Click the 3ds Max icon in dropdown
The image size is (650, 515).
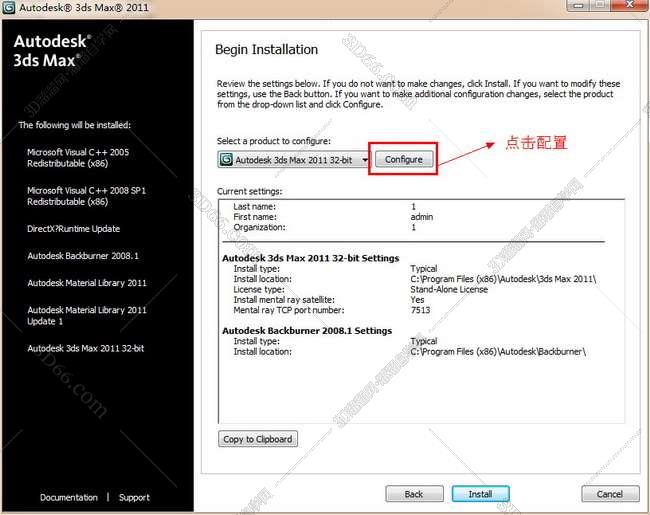[x=226, y=160]
